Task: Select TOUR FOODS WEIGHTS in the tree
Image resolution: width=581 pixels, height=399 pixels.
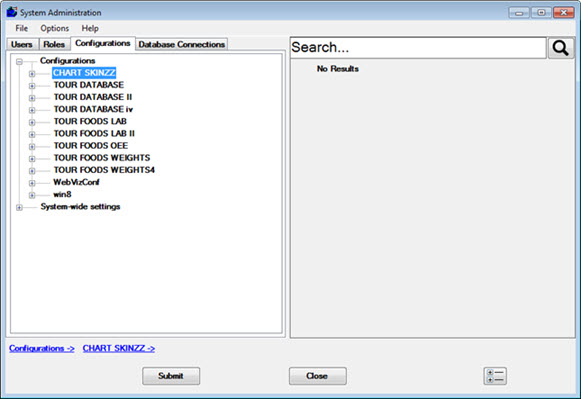Action: click(102, 158)
